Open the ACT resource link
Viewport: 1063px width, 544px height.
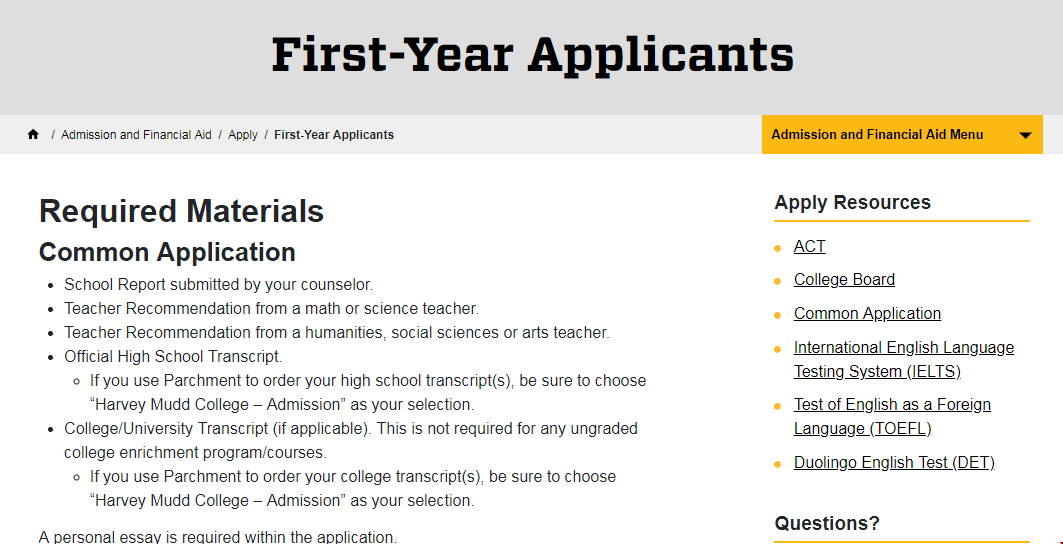click(809, 246)
